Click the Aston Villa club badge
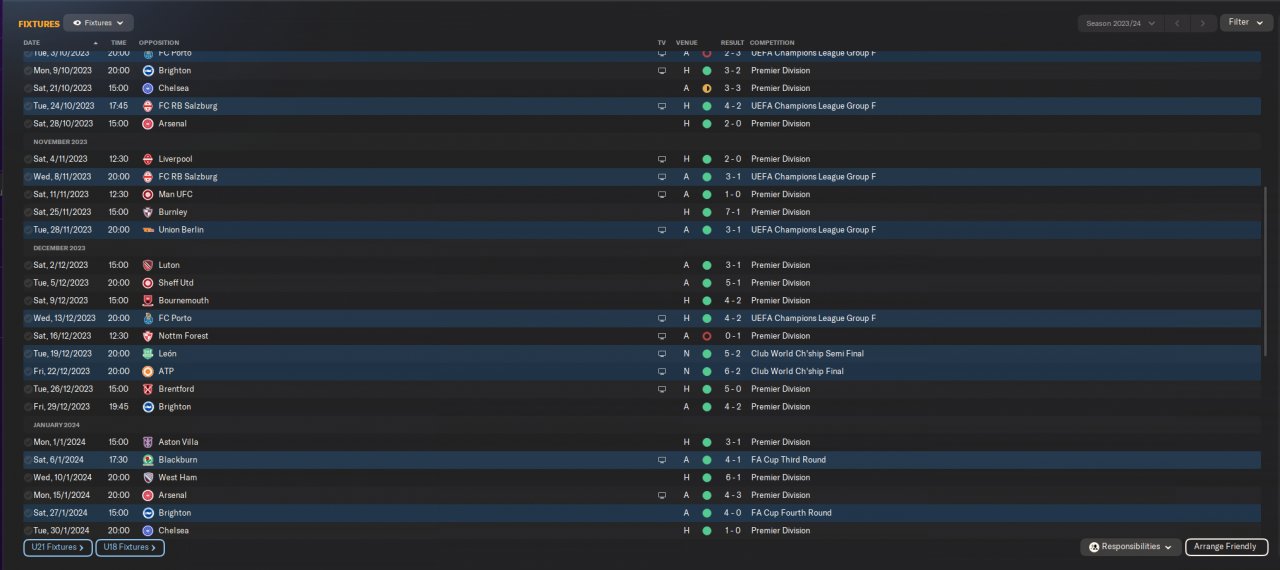This screenshot has height=570, width=1280. point(148,442)
